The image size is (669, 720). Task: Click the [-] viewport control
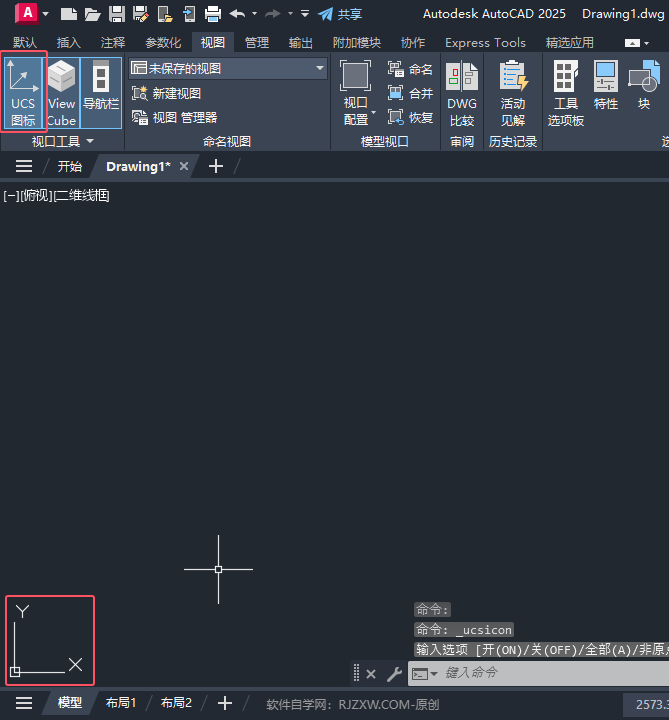11,196
